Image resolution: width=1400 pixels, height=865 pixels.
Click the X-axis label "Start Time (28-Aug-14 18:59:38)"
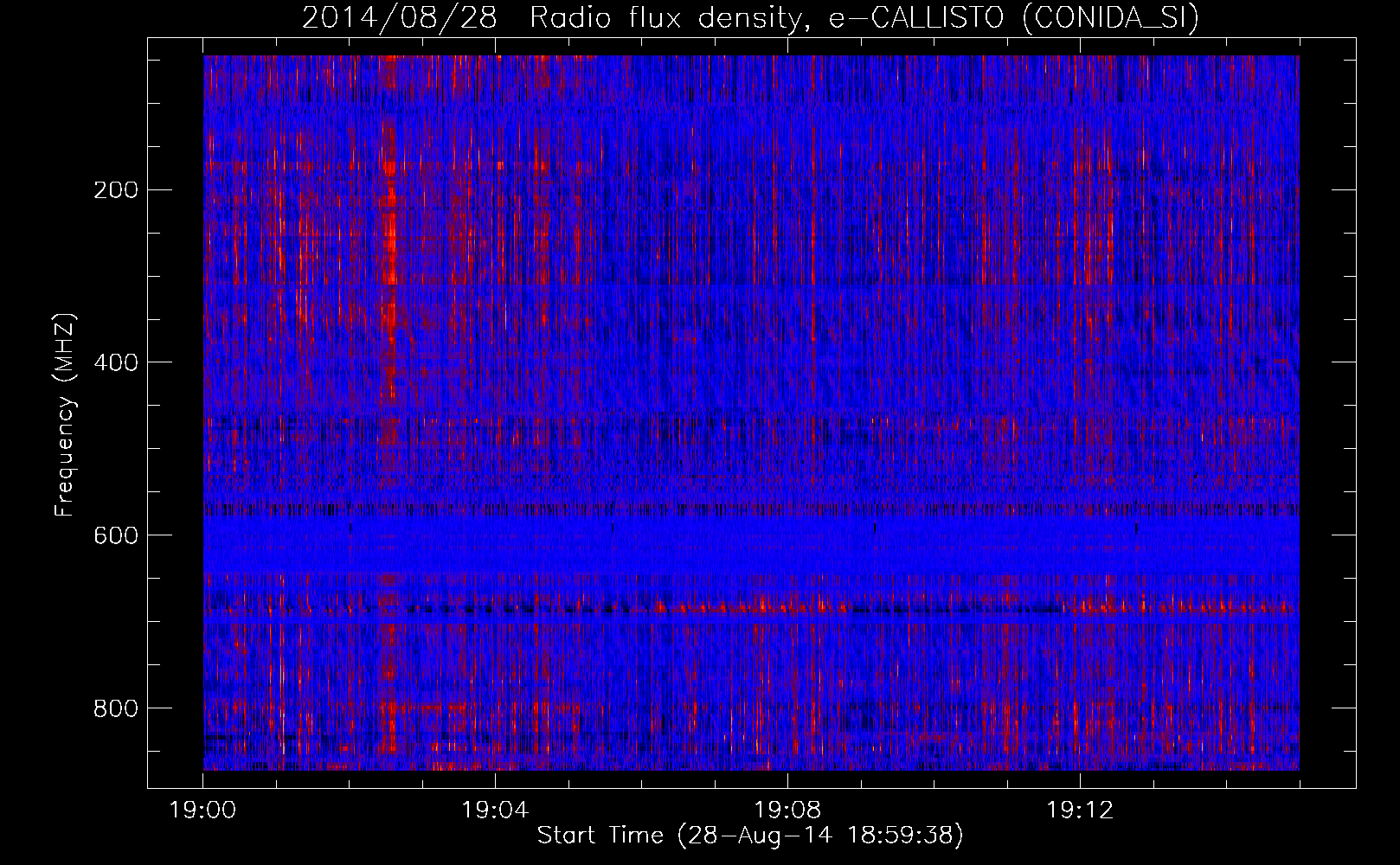[x=750, y=836]
